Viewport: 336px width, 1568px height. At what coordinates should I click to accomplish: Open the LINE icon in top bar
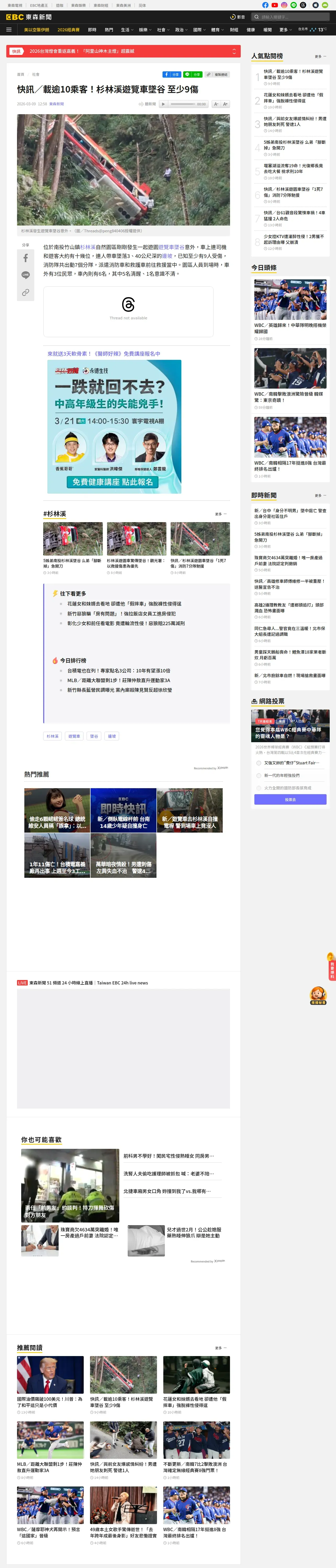coord(293,5)
